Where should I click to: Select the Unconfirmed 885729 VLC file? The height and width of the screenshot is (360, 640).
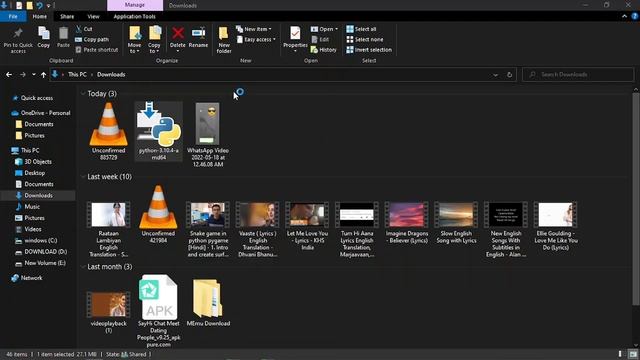point(109,131)
